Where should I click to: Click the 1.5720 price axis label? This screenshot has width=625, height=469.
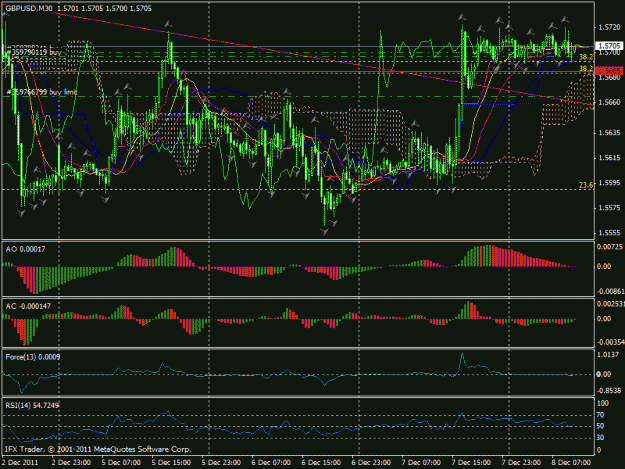tap(609, 27)
